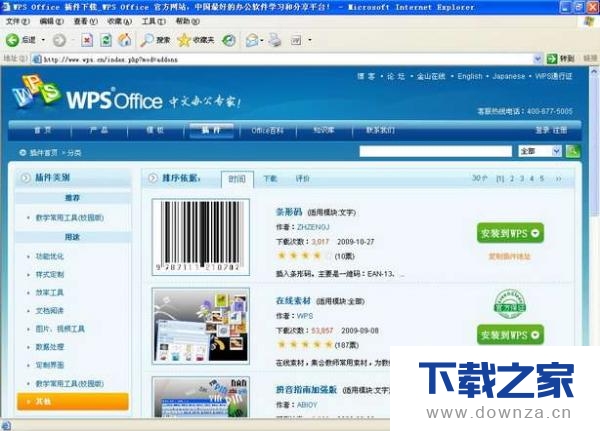
Task: Click the IE Forward arrow icon
Action: click(59, 40)
